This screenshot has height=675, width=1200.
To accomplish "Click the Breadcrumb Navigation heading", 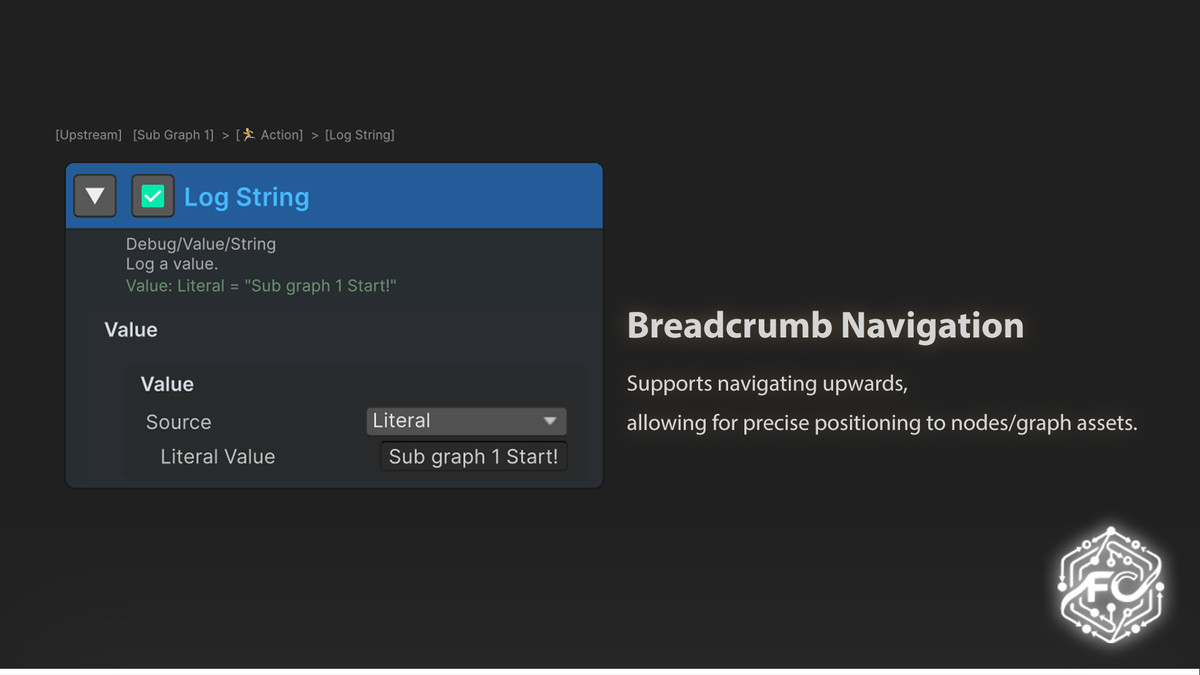I will point(825,326).
